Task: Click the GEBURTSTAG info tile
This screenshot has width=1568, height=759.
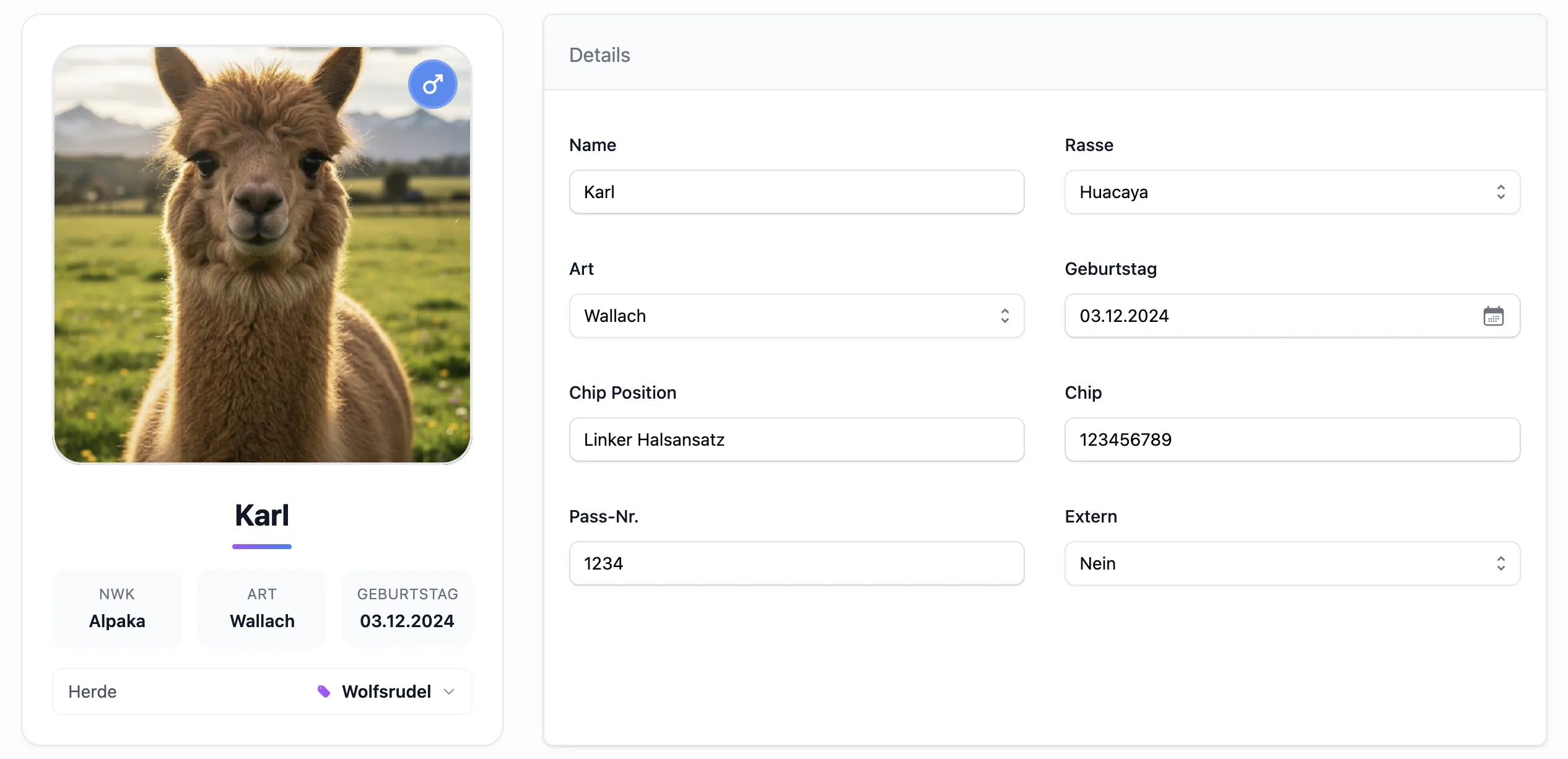Action: pyautogui.click(x=407, y=608)
